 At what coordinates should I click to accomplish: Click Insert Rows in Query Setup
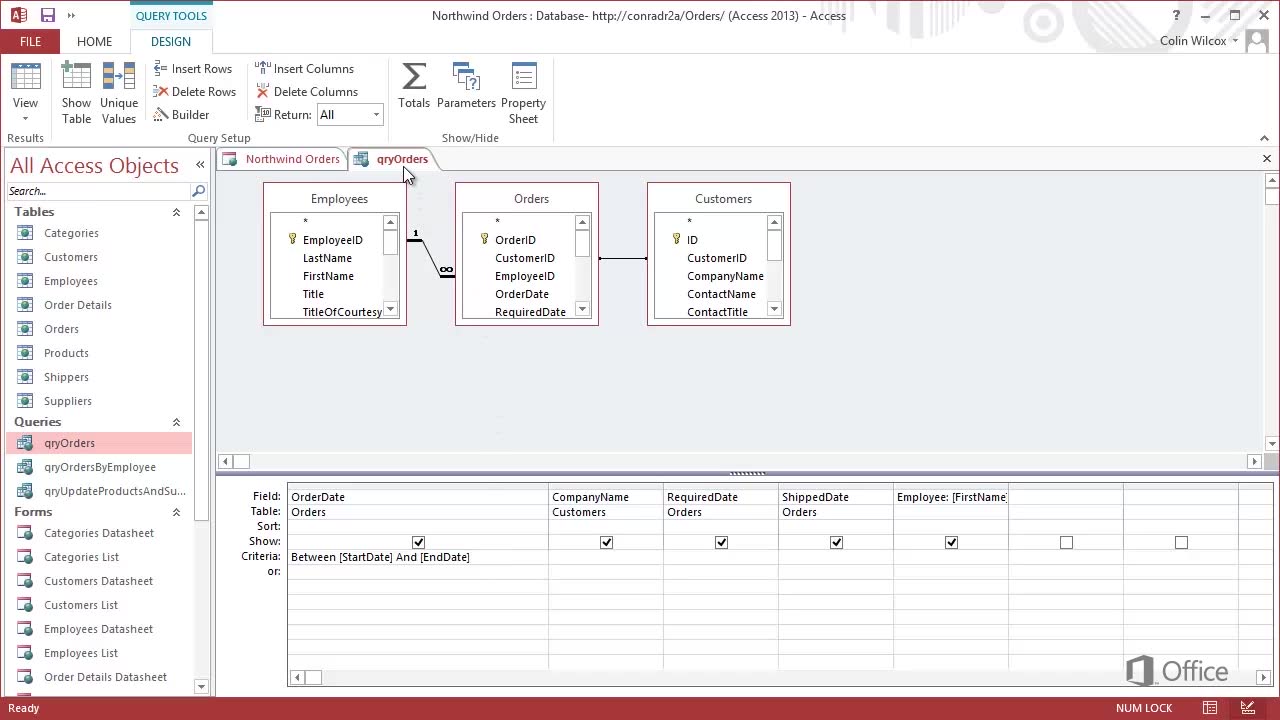193,69
